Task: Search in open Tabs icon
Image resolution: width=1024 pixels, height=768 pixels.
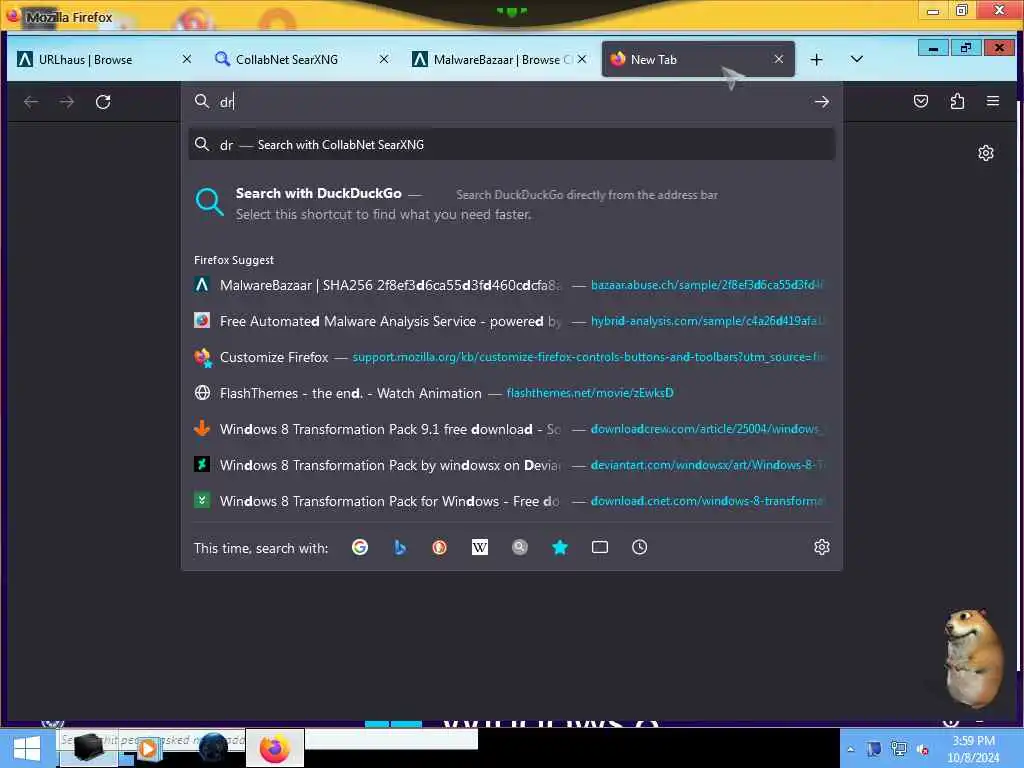Action: [600, 547]
